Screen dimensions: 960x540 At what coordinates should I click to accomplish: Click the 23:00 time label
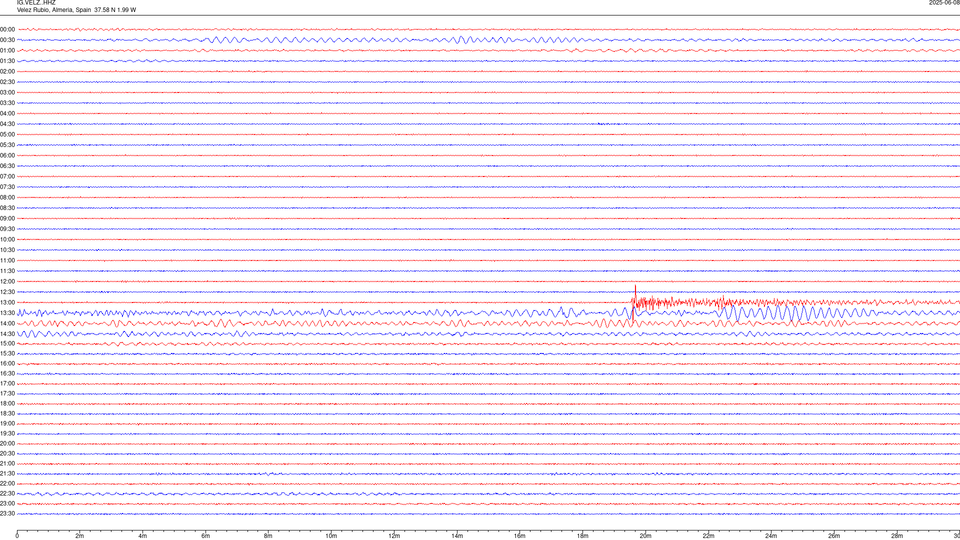click(7, 504)
